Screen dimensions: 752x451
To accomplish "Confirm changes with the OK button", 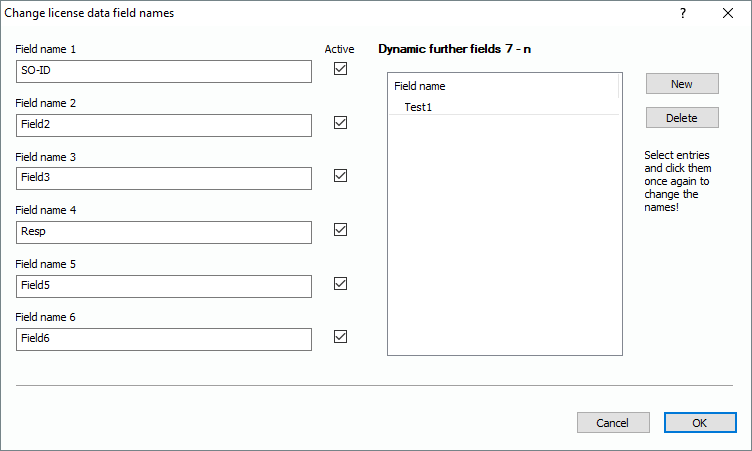I will [x=699, y=422].
